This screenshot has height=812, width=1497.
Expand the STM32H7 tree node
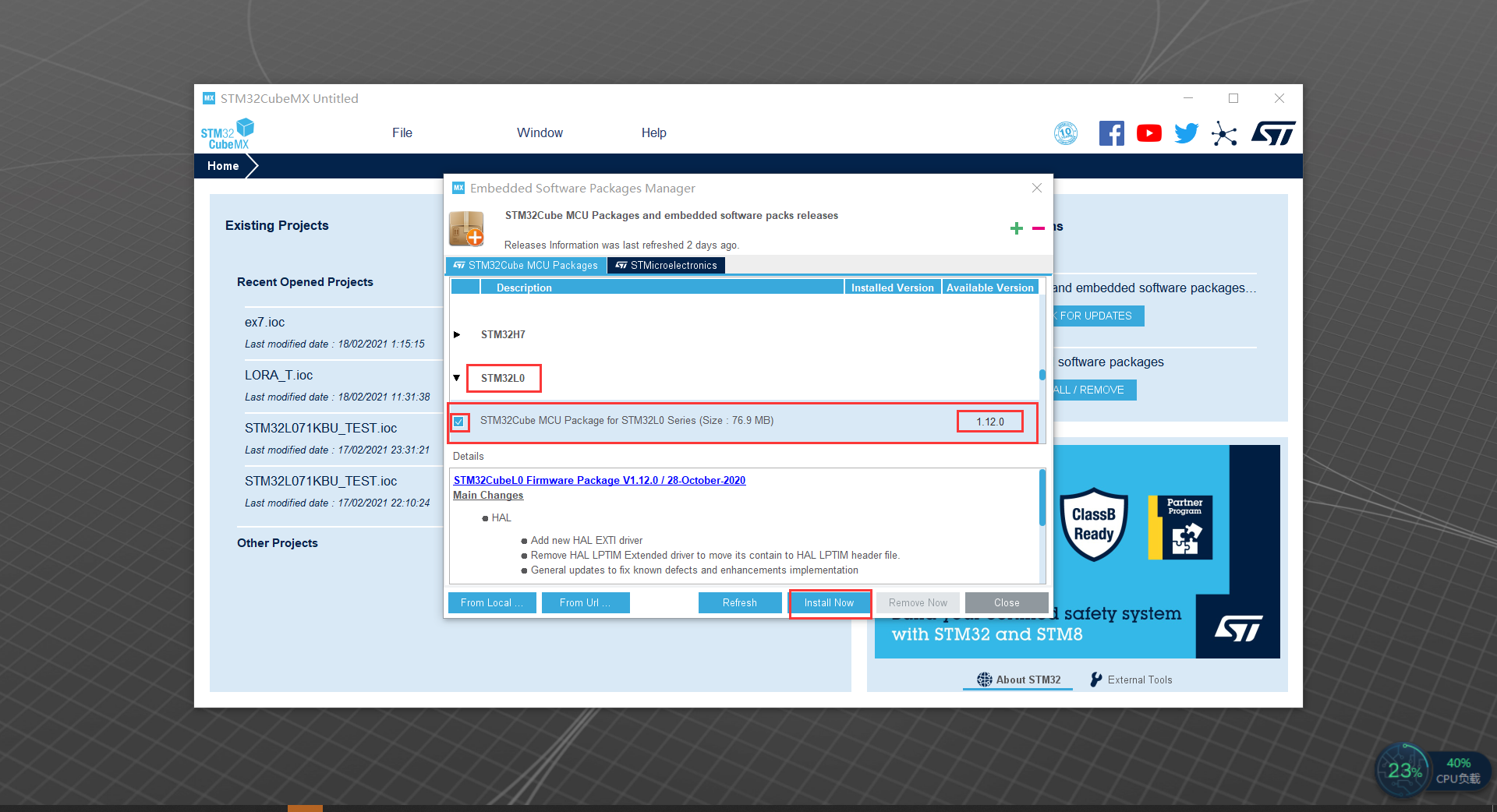click(457, 334)
